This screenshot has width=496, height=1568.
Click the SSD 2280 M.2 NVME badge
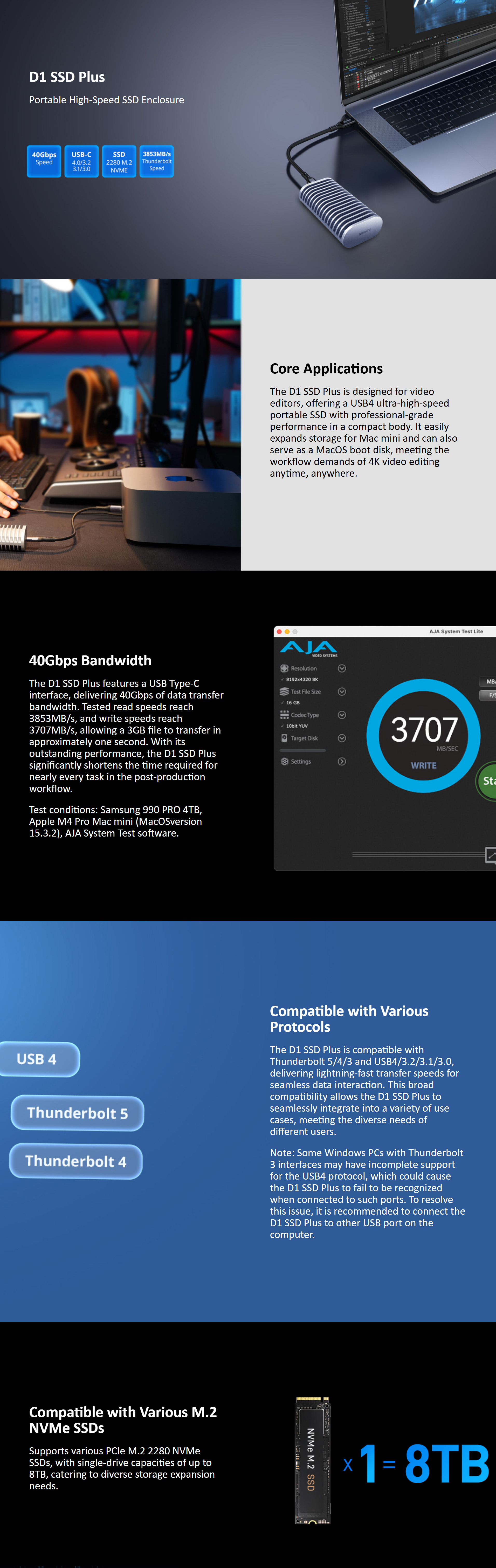(119, 161)
